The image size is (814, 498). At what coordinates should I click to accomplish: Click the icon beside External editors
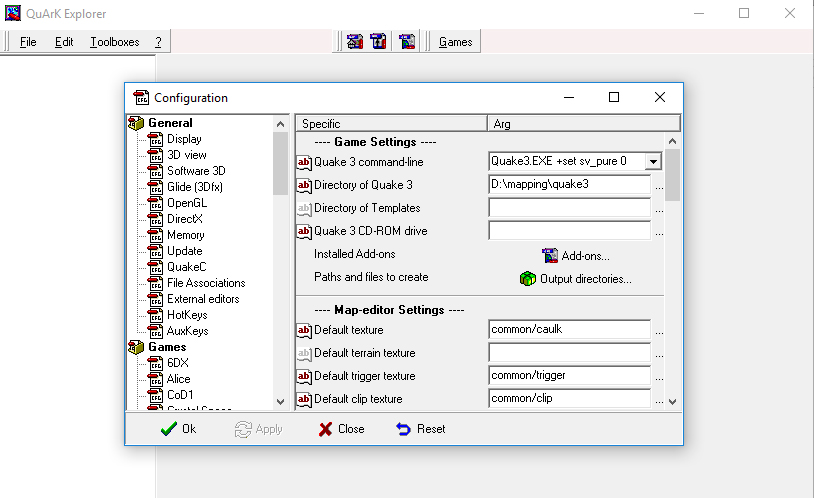point(155,299)
